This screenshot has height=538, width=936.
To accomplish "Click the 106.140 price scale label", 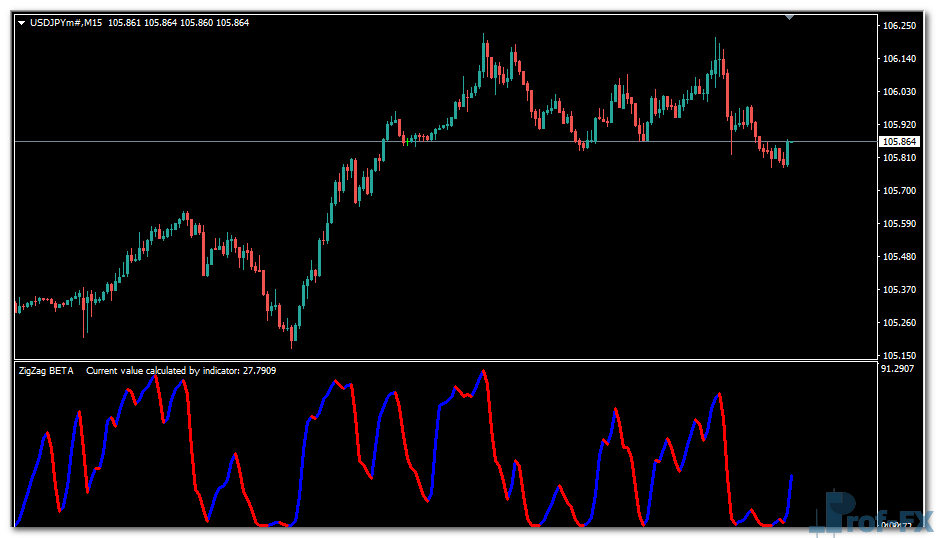I will (x=900, y=59).
